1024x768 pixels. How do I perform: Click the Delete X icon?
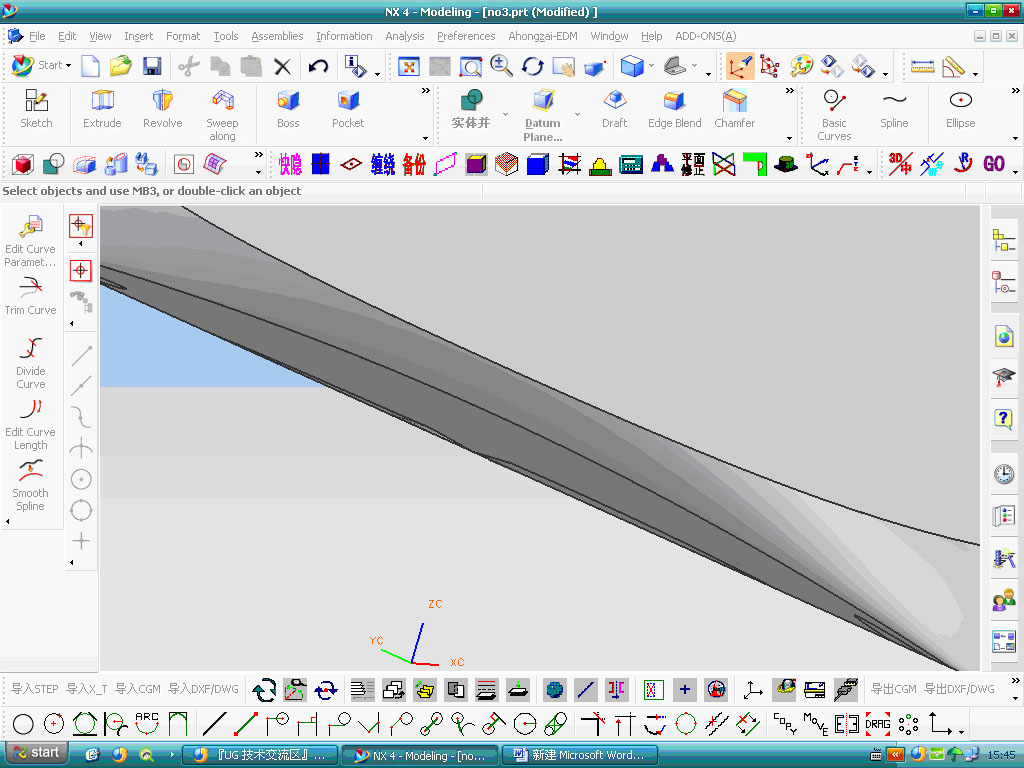282,66
